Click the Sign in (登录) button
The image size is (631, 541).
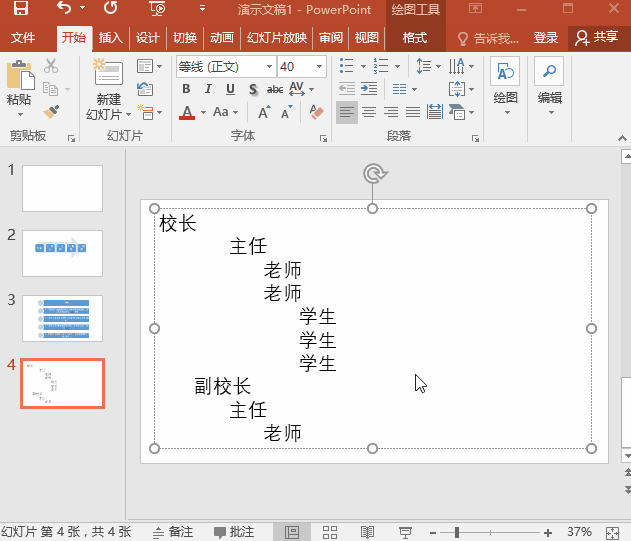pyautogui.click(x=545, y=38)
